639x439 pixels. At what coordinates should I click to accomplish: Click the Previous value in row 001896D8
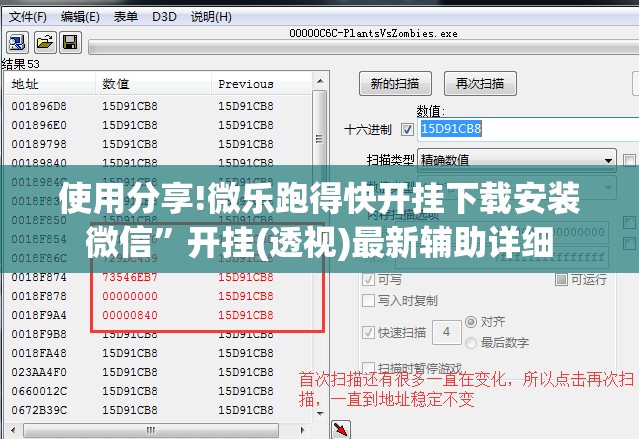pyautogui.click(x=246, y=106)
